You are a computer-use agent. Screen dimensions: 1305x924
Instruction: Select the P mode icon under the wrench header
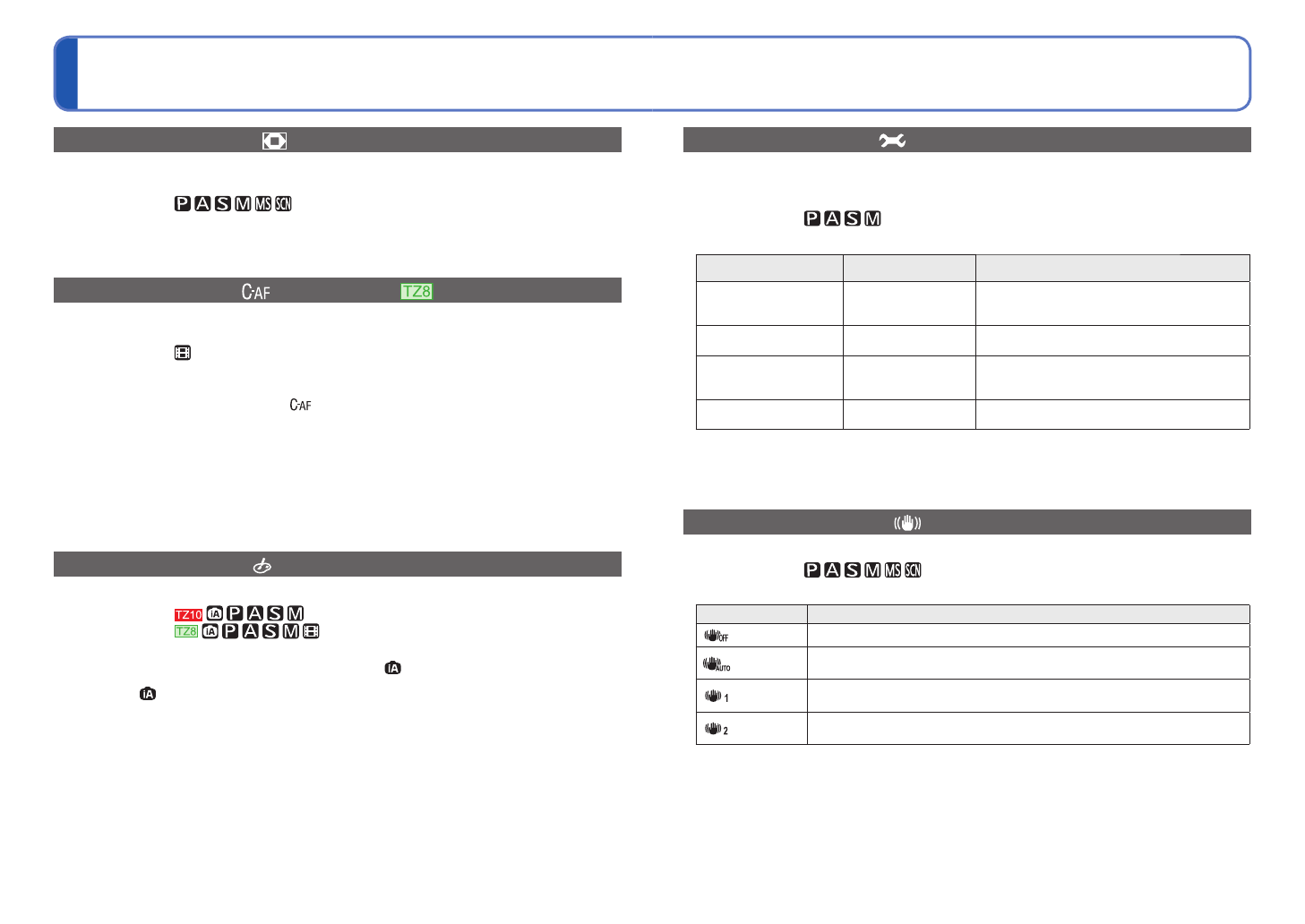812,218
